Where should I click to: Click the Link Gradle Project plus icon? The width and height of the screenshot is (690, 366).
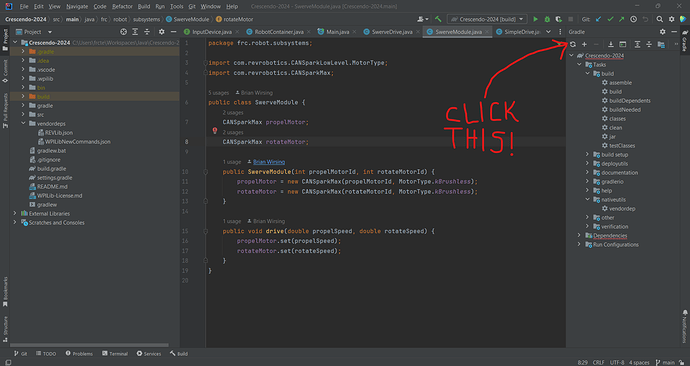[584, 44]
